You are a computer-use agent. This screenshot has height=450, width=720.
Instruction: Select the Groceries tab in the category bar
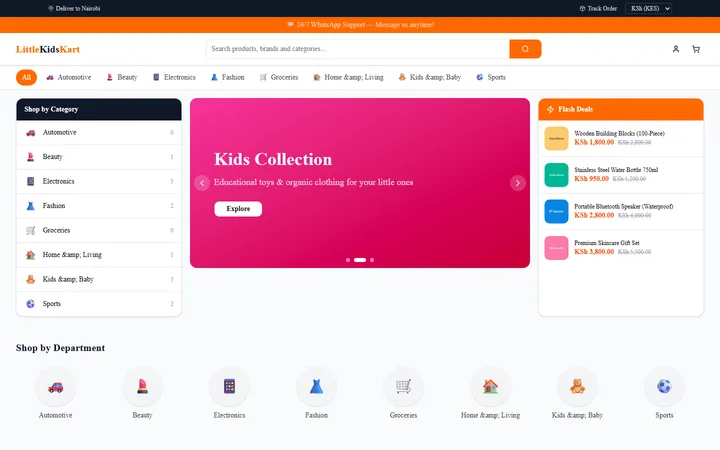click(x=279, y=77)
